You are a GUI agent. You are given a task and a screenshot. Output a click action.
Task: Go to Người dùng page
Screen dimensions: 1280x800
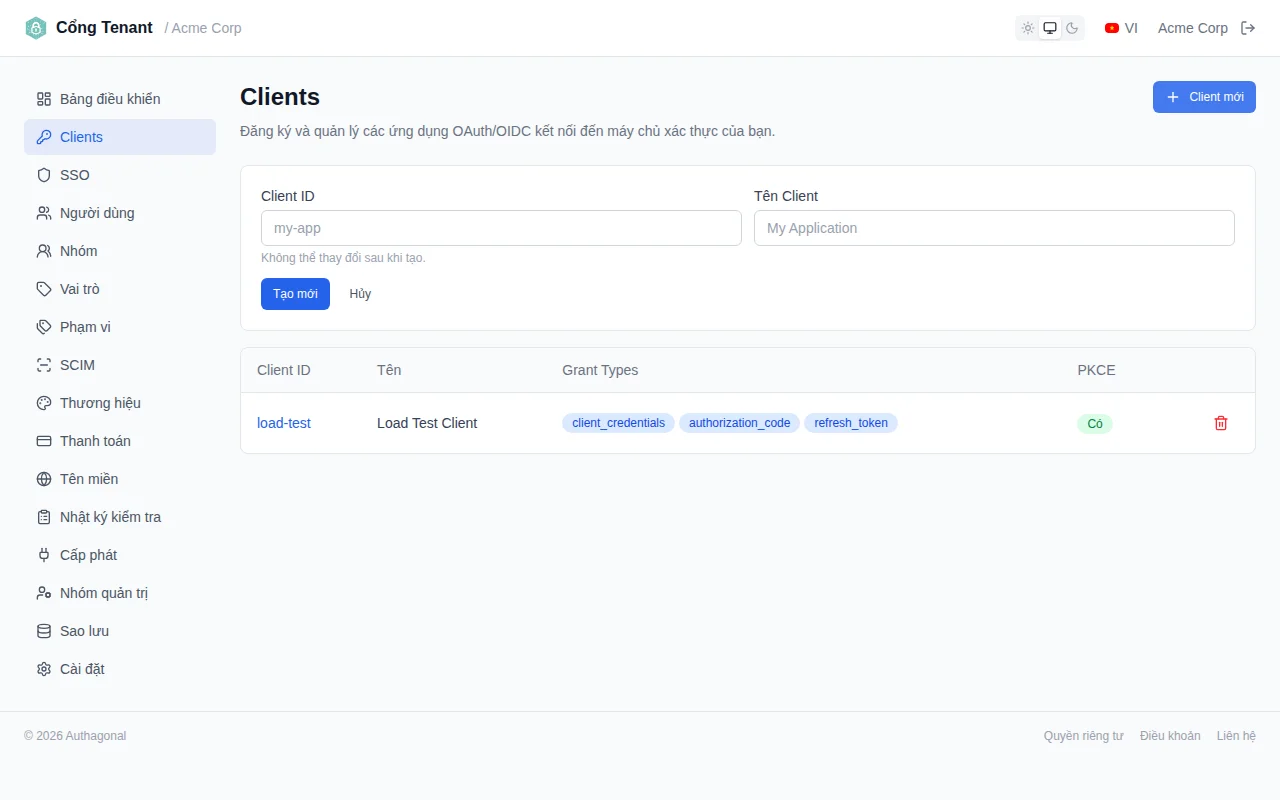[x=120, y=213]
